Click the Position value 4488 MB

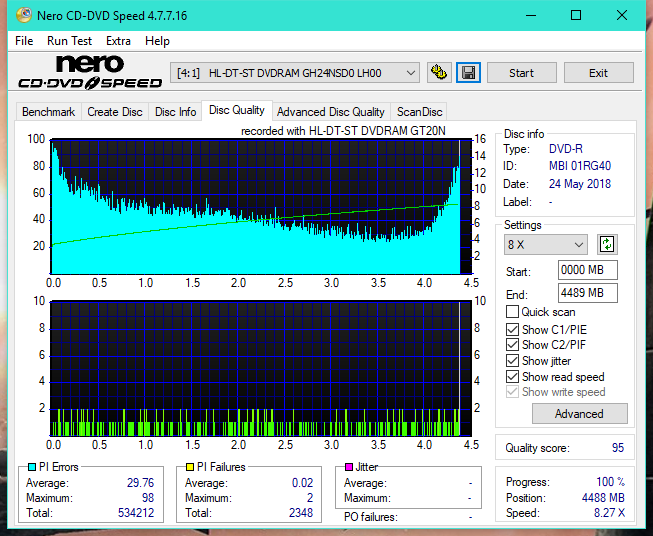click(x=603, y=498)
